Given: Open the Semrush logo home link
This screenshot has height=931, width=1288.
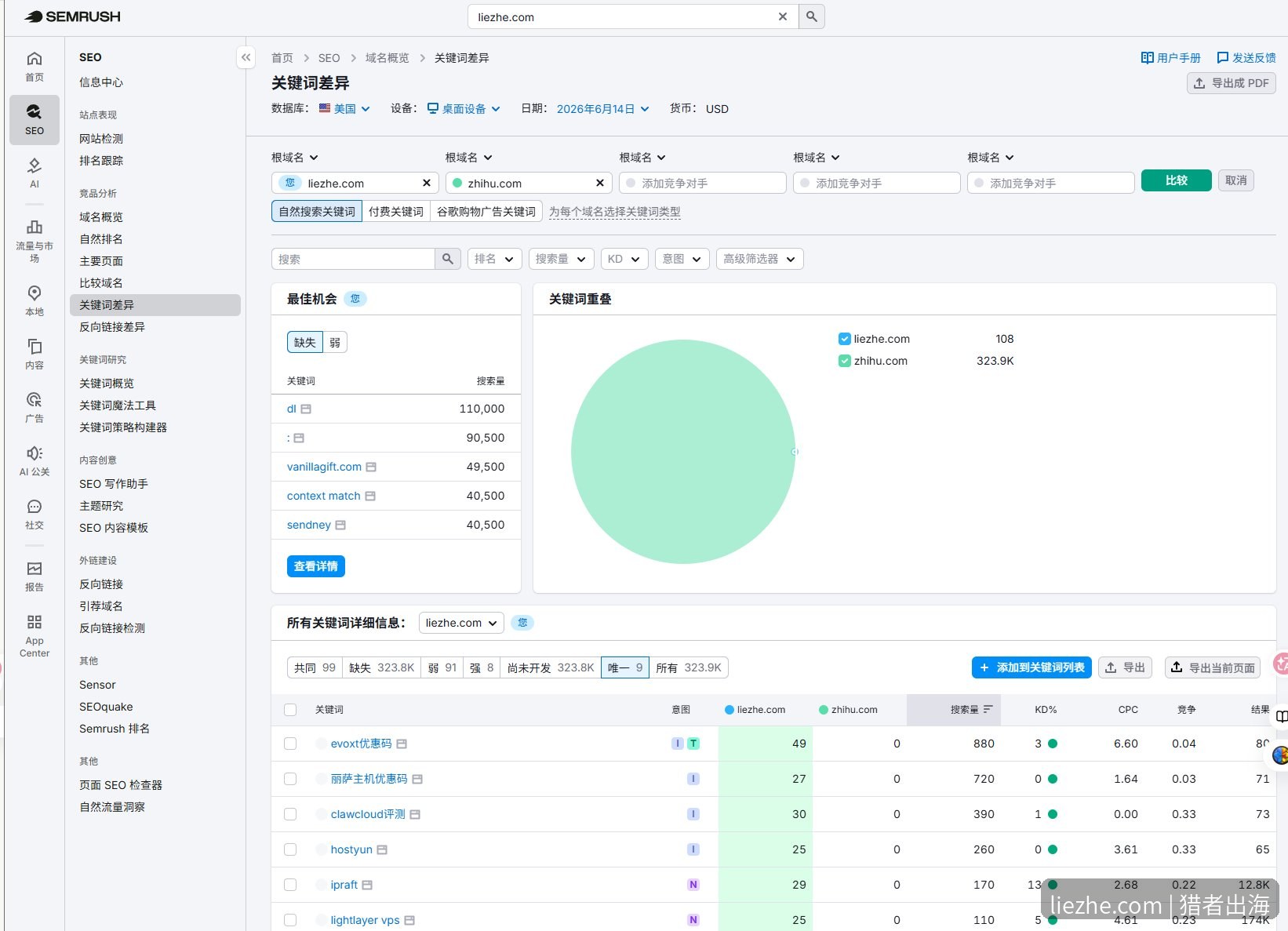Looking at the screenshot, I should pos(72,16).
